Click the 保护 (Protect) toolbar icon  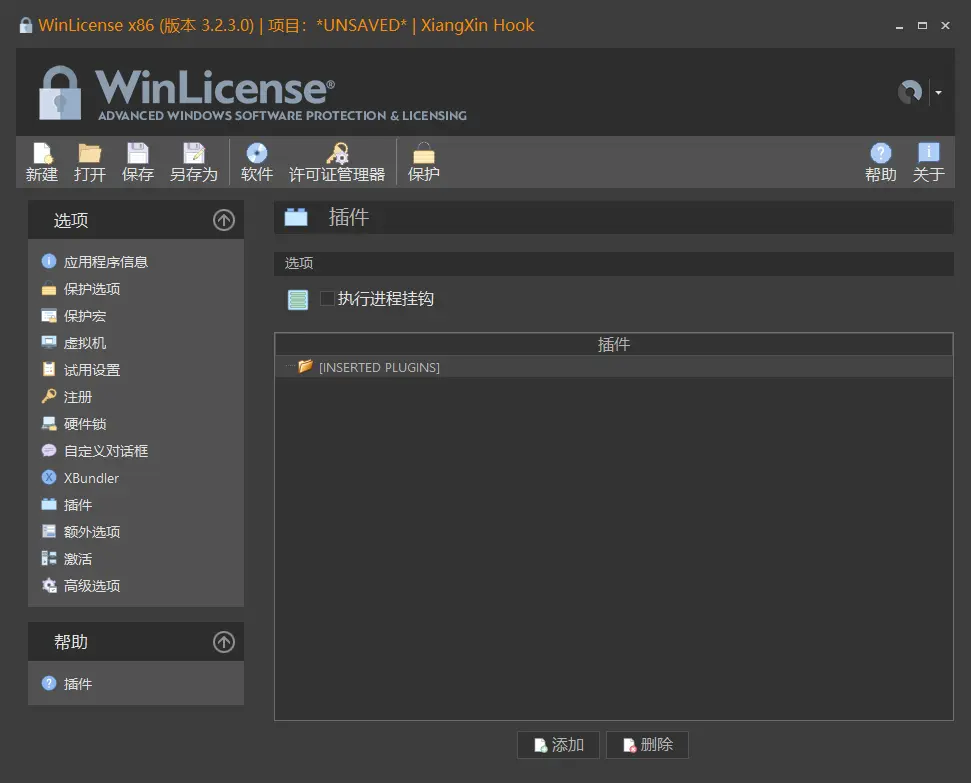[x=424, y=162]
